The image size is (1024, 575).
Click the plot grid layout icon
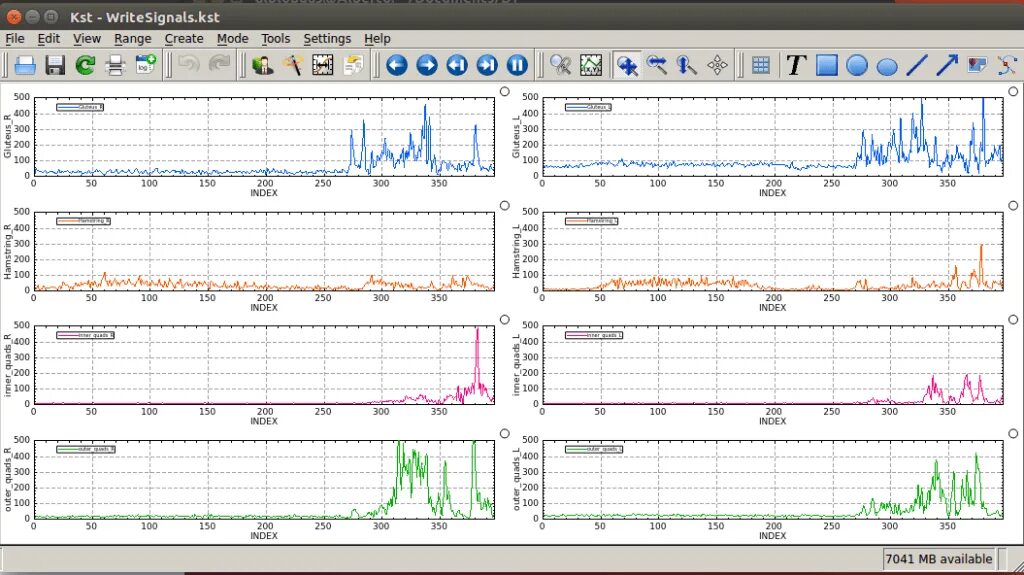click(761, 65)
